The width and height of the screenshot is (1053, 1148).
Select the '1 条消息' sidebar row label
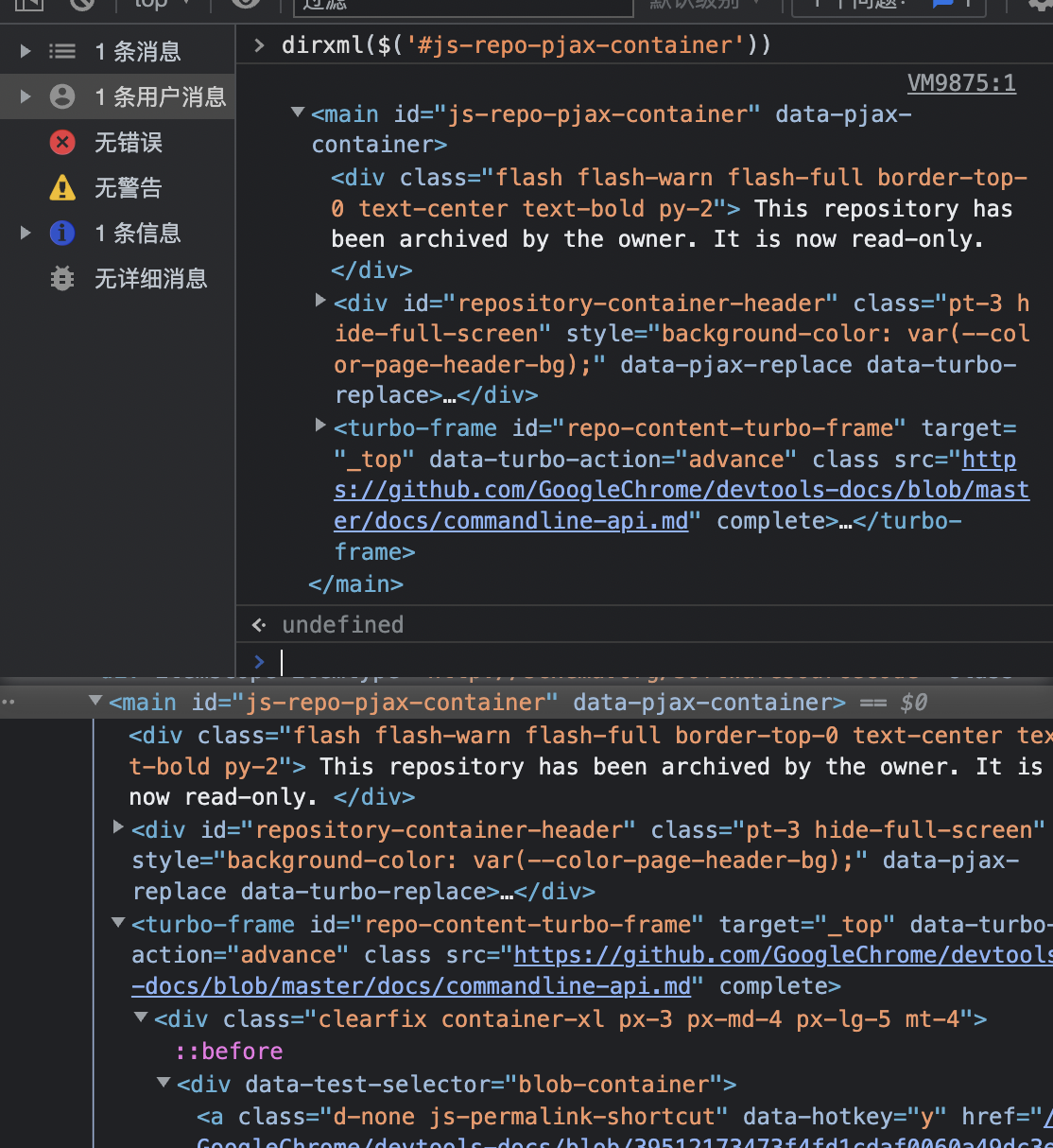point(138,51)
